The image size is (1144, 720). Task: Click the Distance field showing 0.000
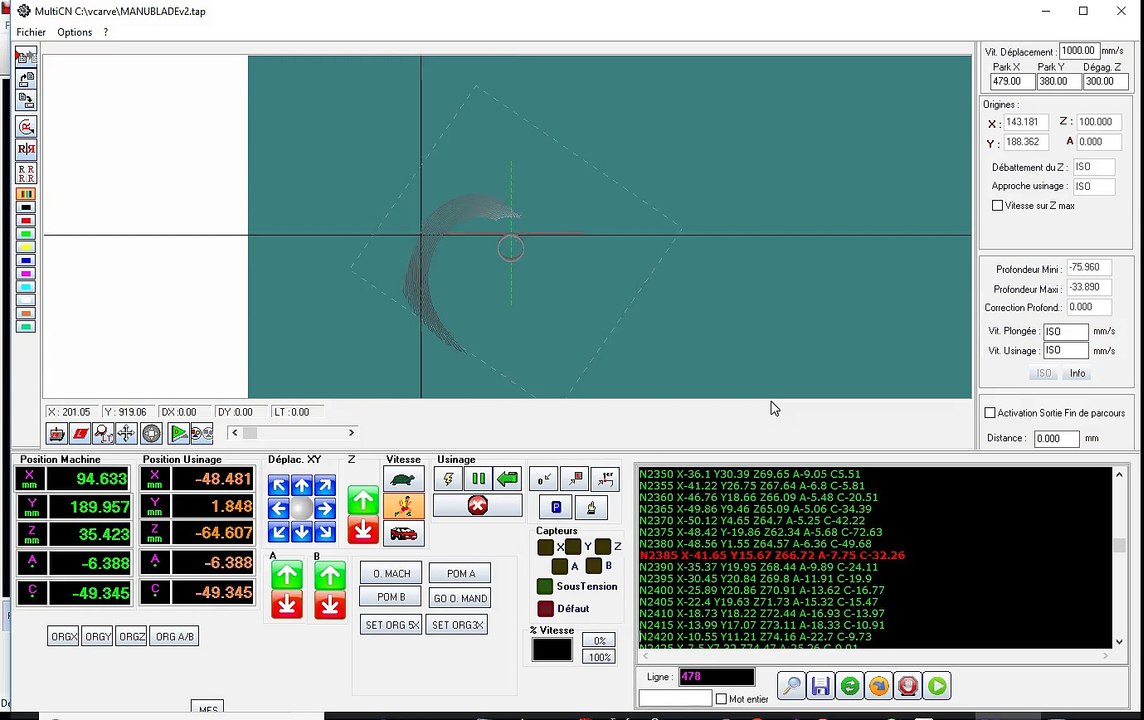pos(1056,438)
